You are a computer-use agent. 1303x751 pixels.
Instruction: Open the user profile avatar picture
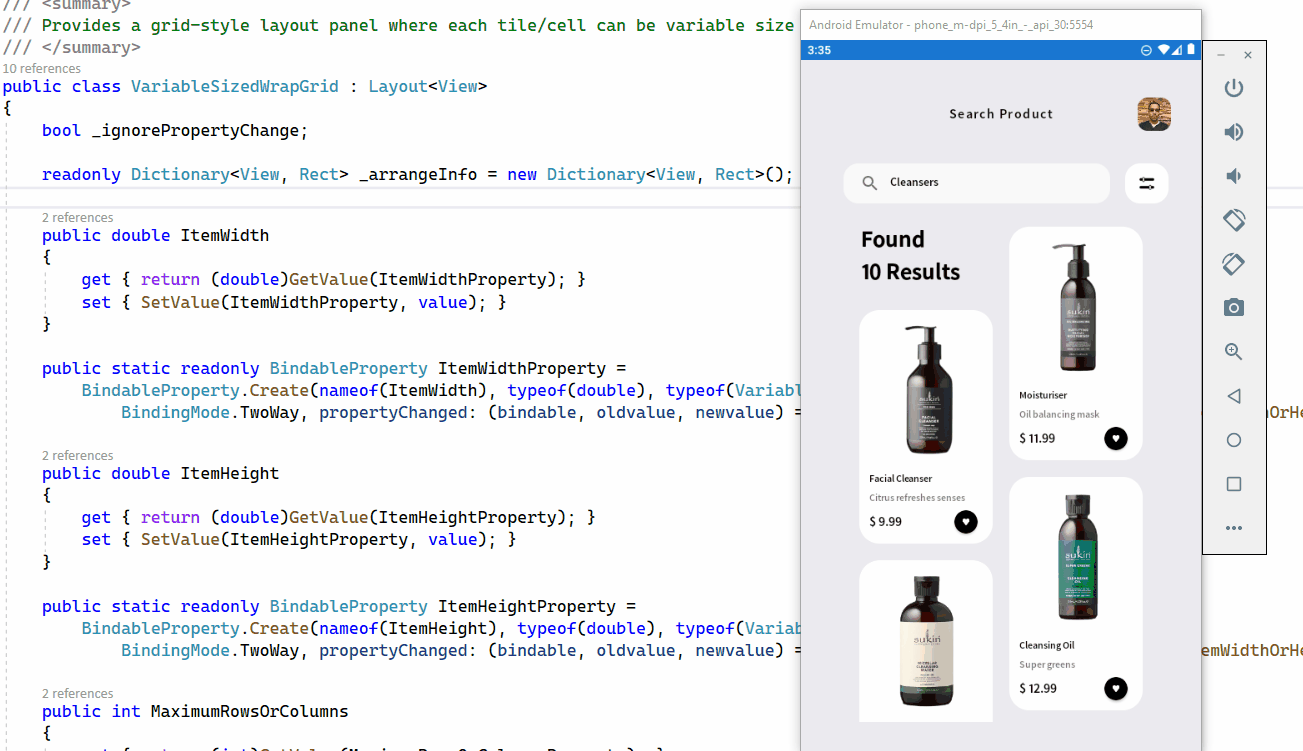[x=1154, y=114]
